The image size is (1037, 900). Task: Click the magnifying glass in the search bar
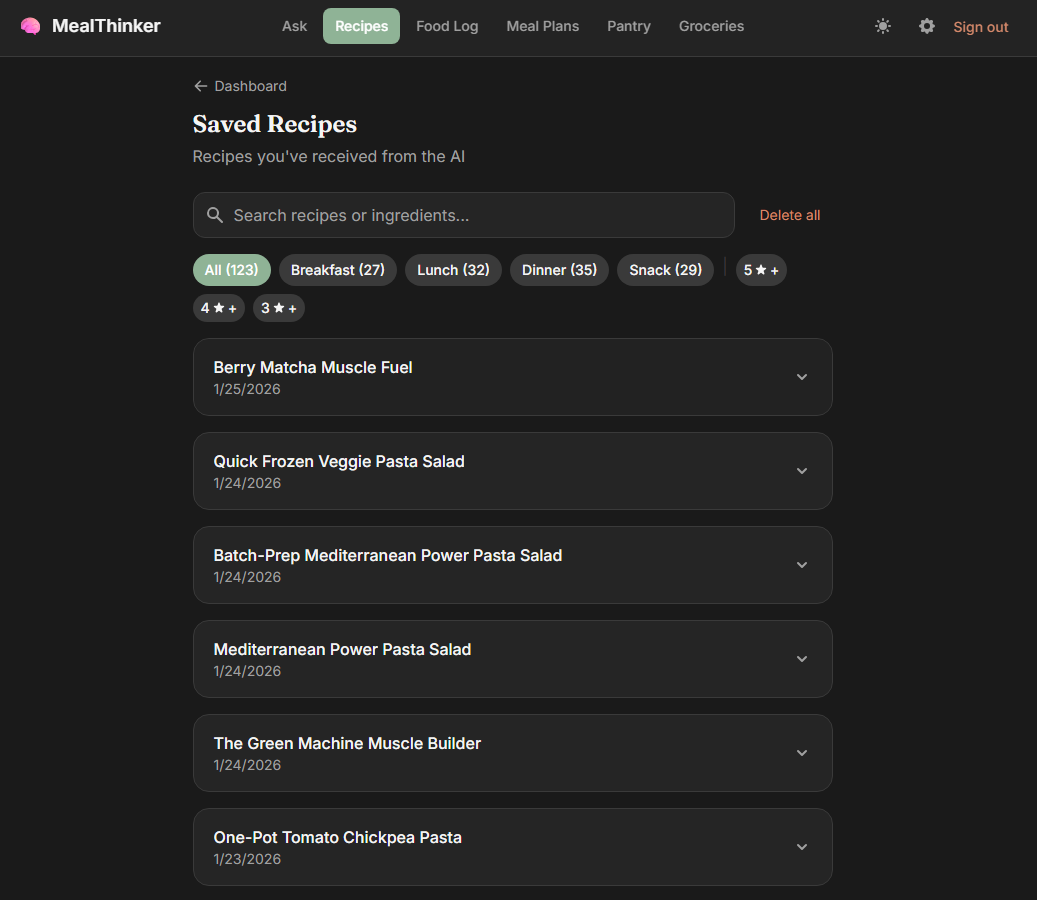tap(215, 215)
